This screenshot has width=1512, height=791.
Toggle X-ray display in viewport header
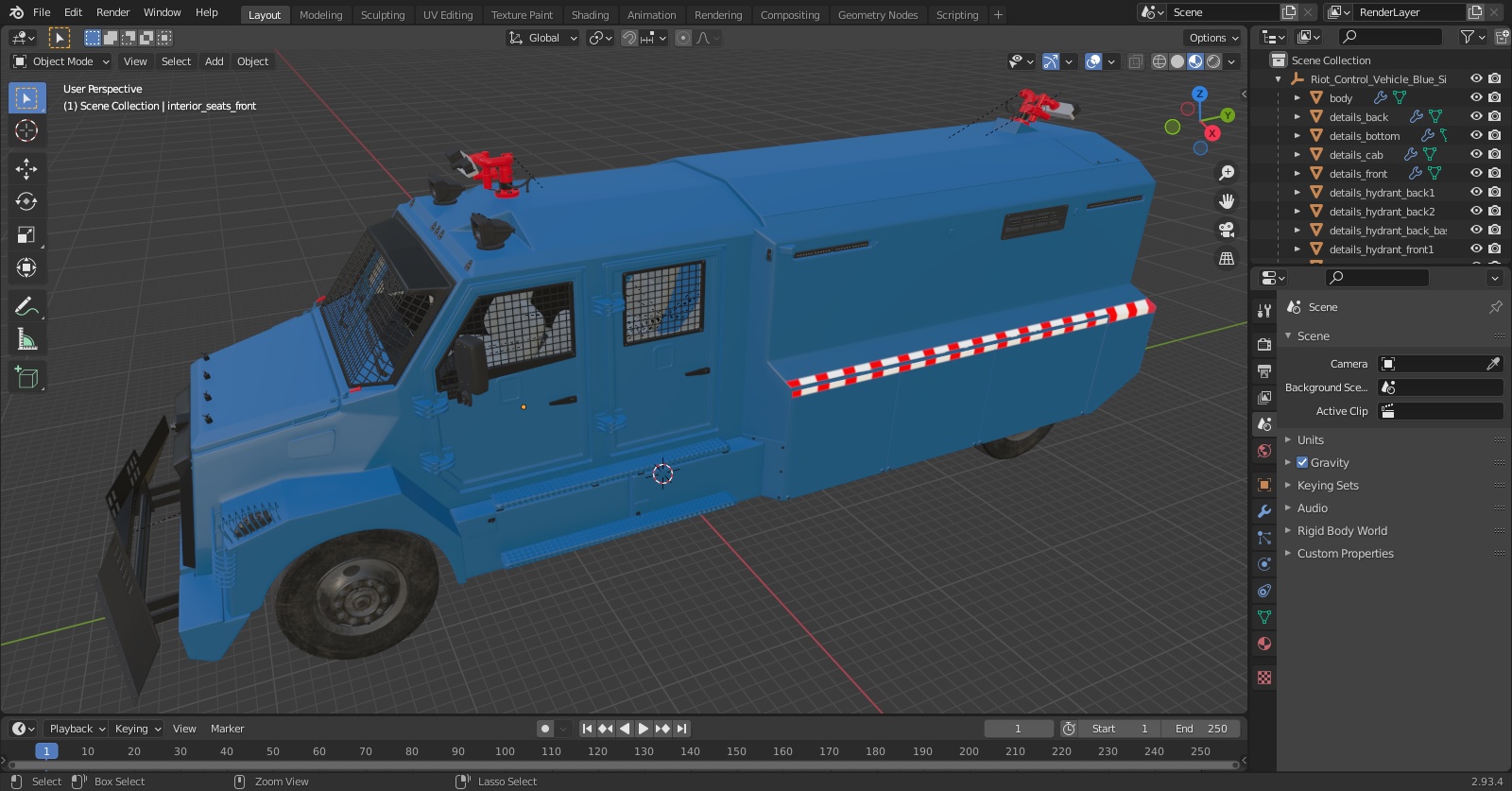(x=1136, y=61)
